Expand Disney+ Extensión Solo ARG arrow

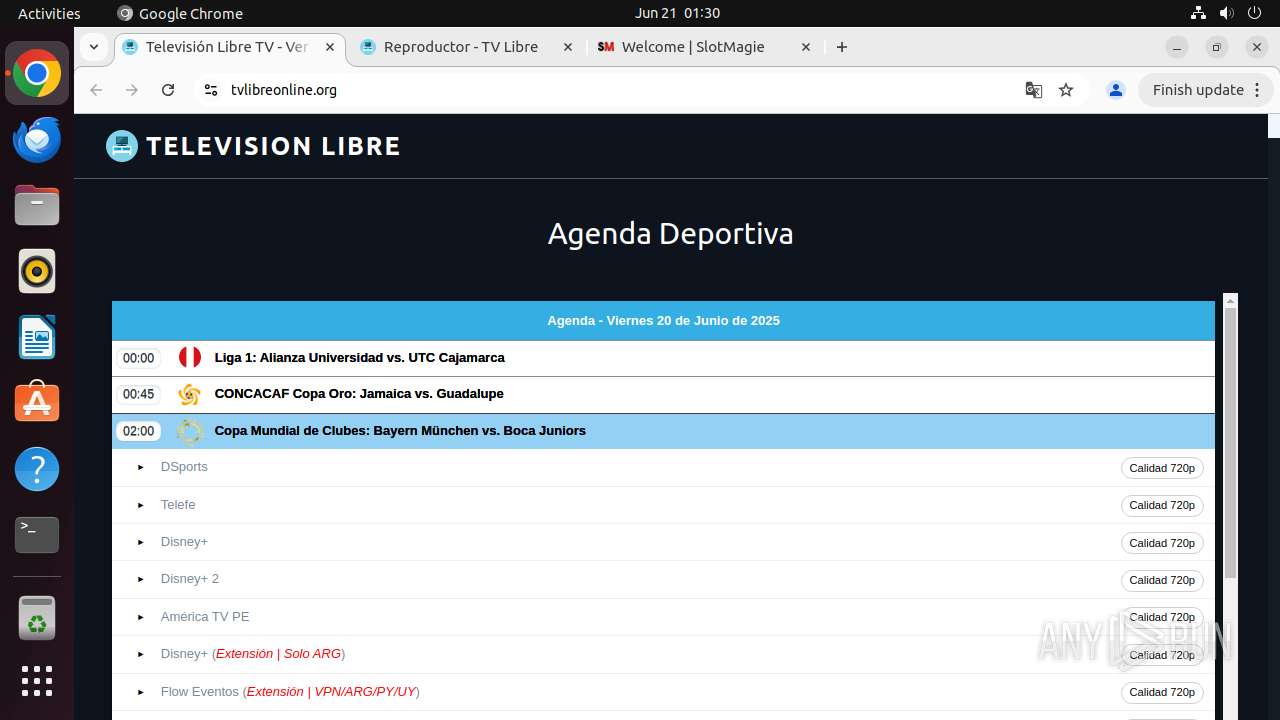click(x=140, y=654)
